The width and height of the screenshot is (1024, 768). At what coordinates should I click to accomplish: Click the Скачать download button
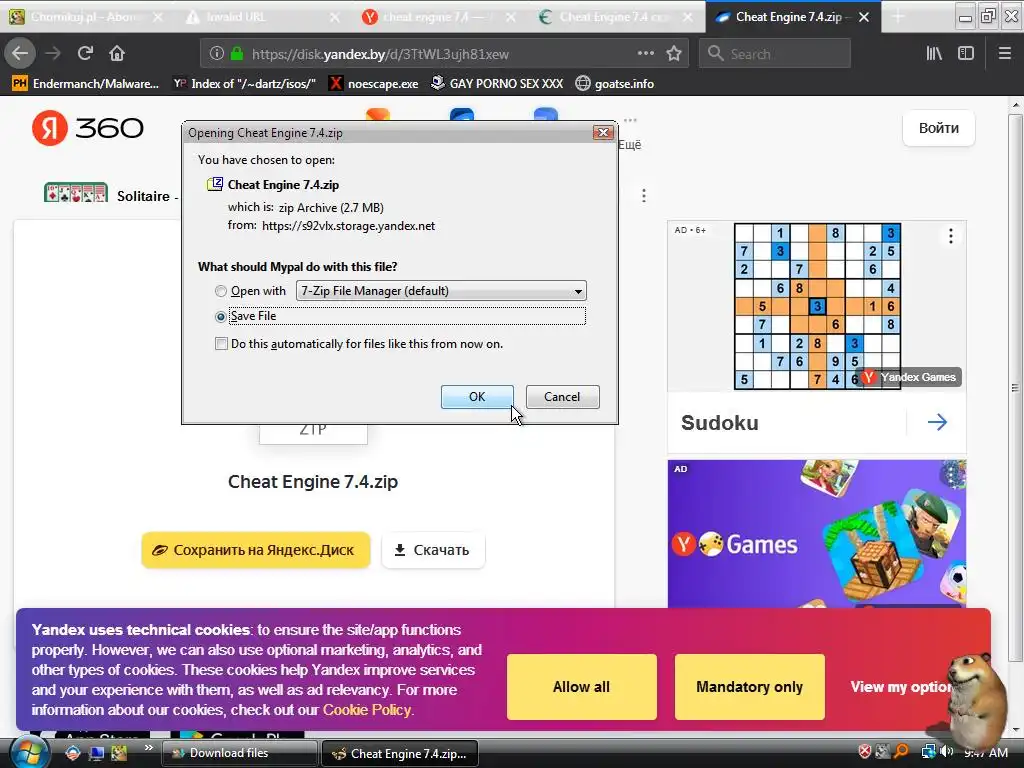point(433,550)
